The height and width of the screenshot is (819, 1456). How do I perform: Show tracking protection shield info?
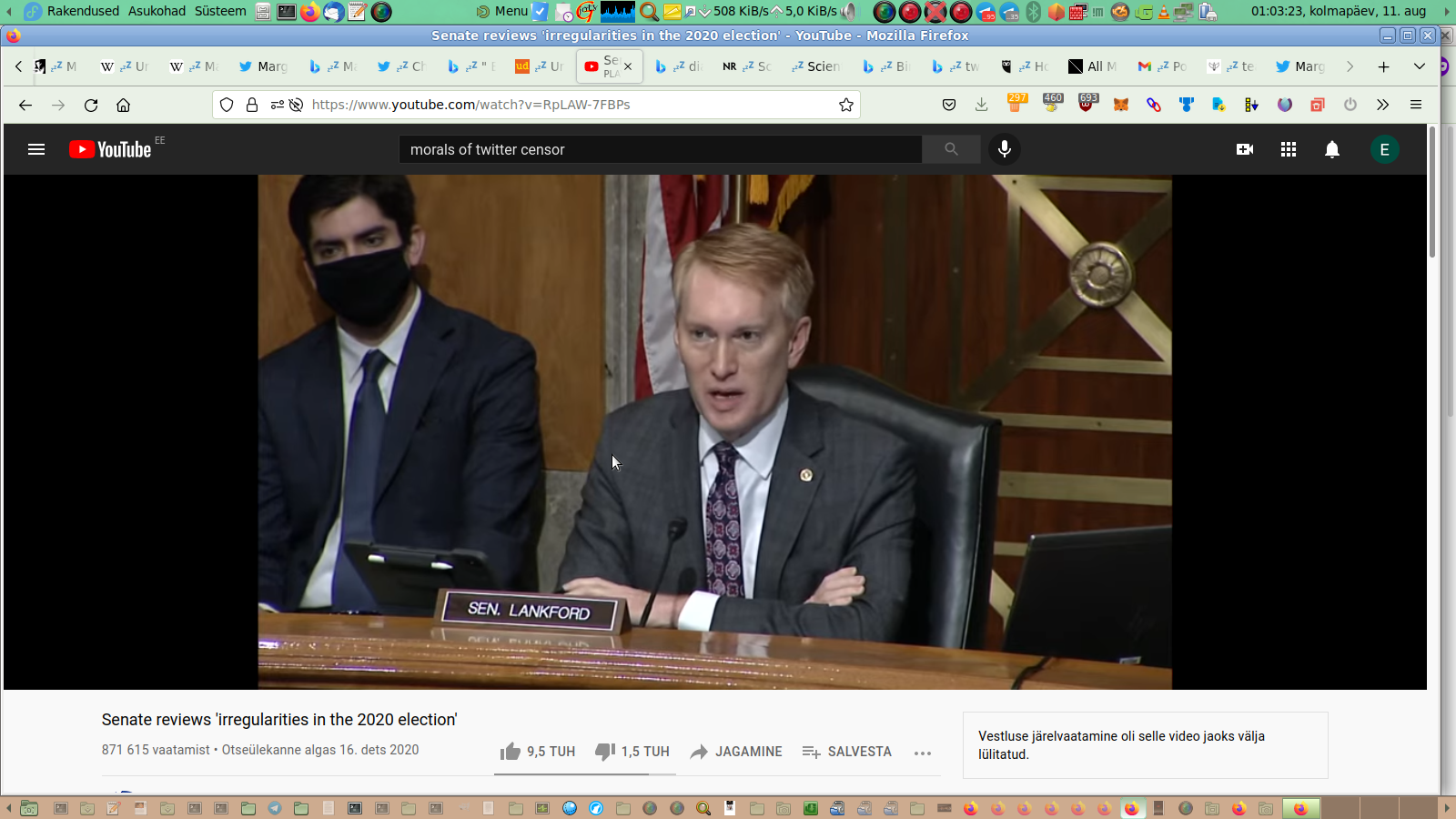227,105
